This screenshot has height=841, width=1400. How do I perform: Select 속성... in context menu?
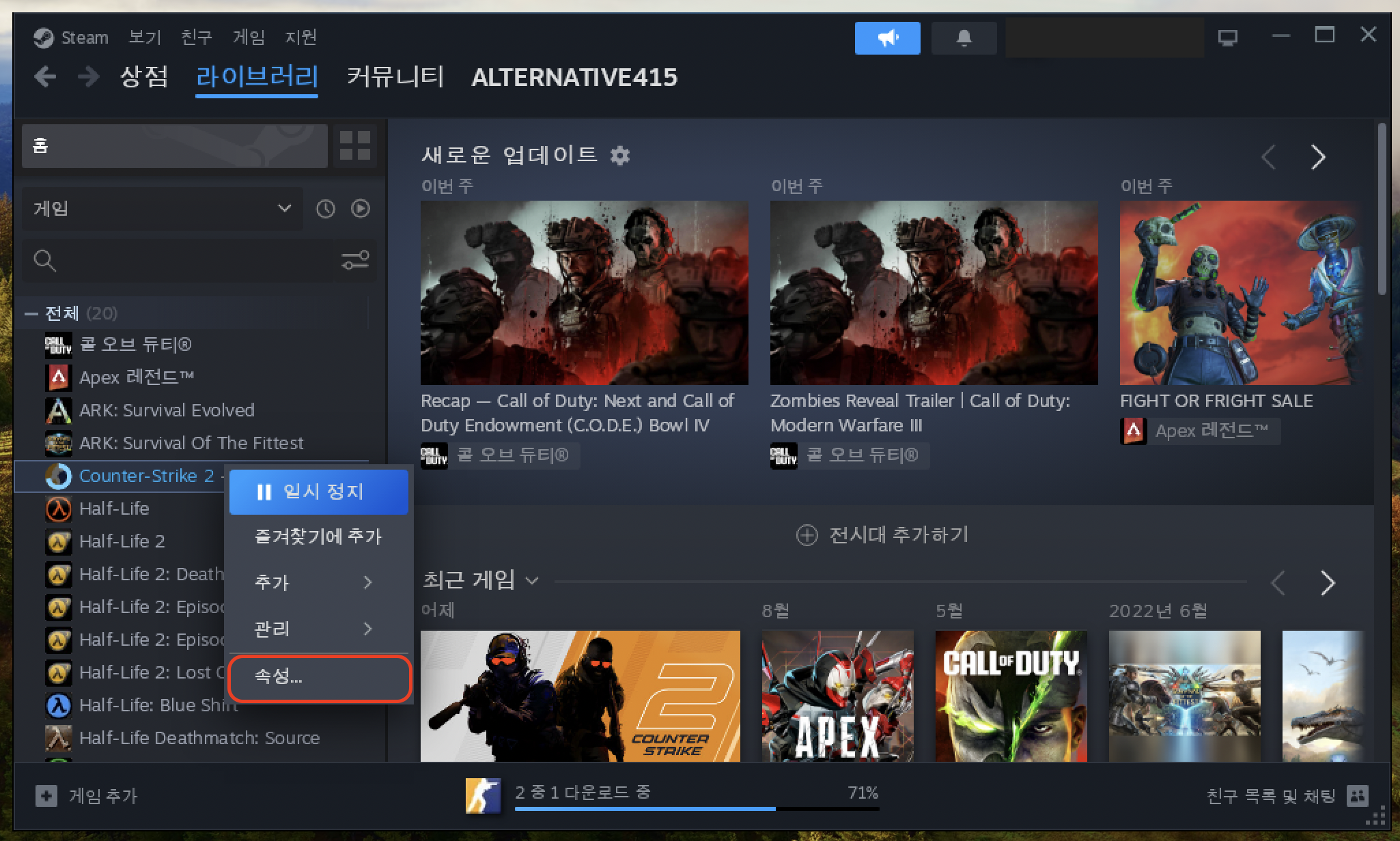318,676
